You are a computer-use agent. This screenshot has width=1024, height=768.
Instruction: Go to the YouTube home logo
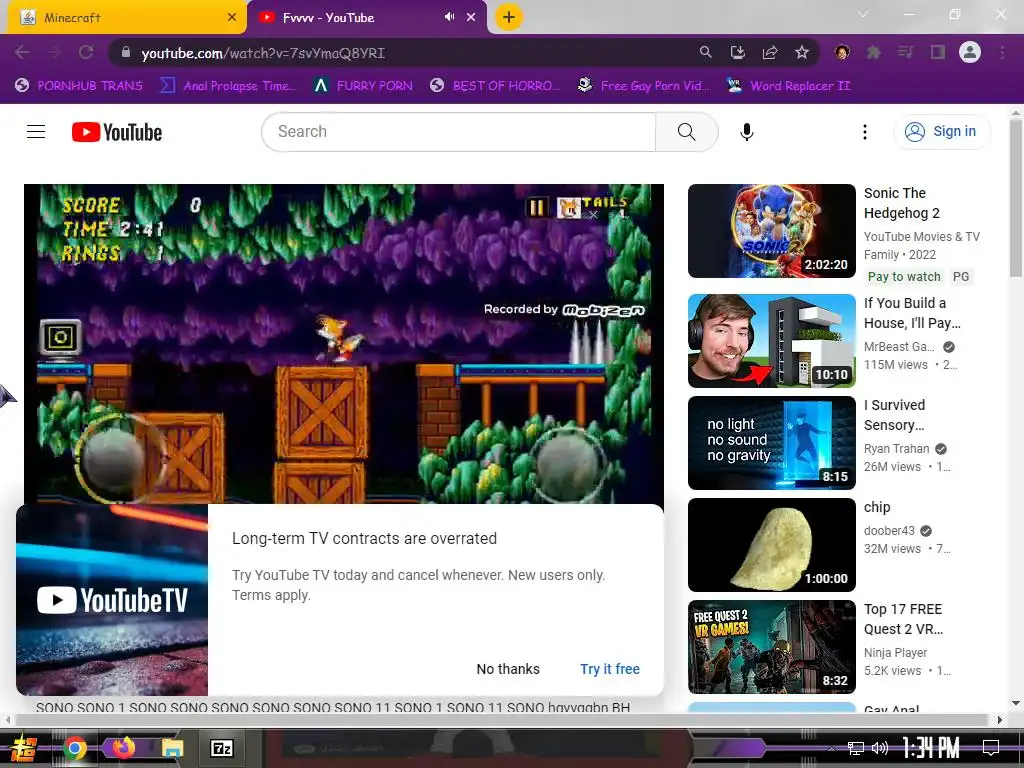[x=117, y=132]
